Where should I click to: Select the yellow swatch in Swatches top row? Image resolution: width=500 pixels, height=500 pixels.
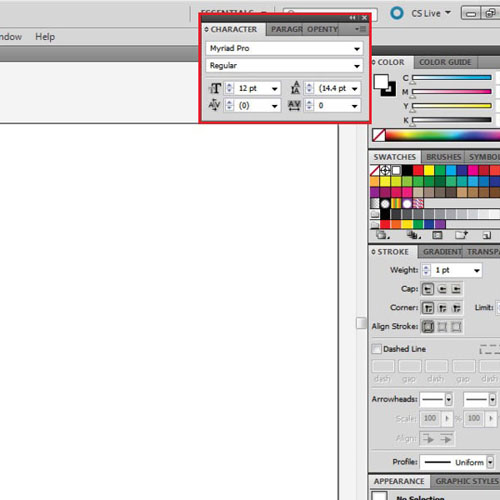coord(429,170)
